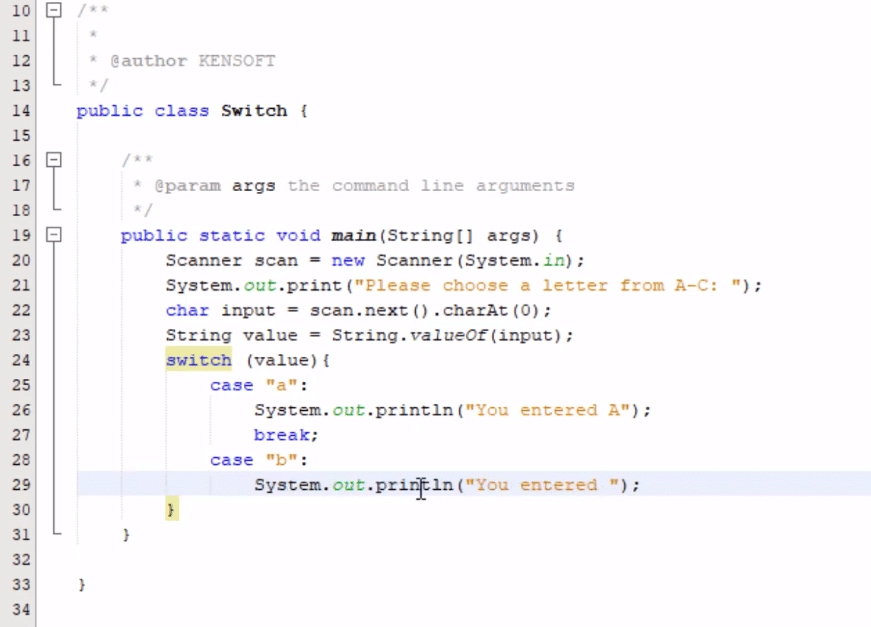Image resolution: width=871 pixels, height=627 pixels.
Task: Click the class name Switch in the declaration
Action: [x=254, y=110]
